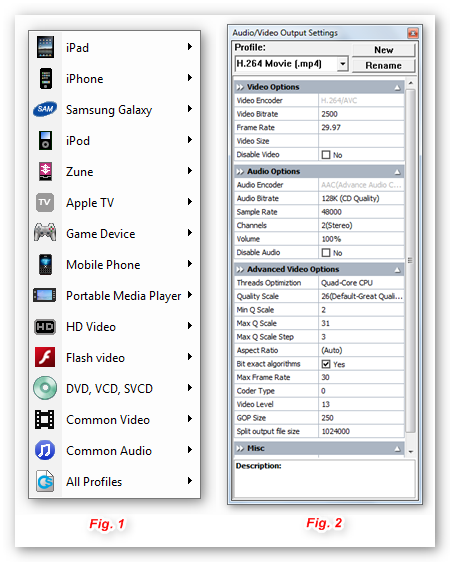450x562 pixels.
Task: Click the Rename profile button
Action: (x=383, y=65)
